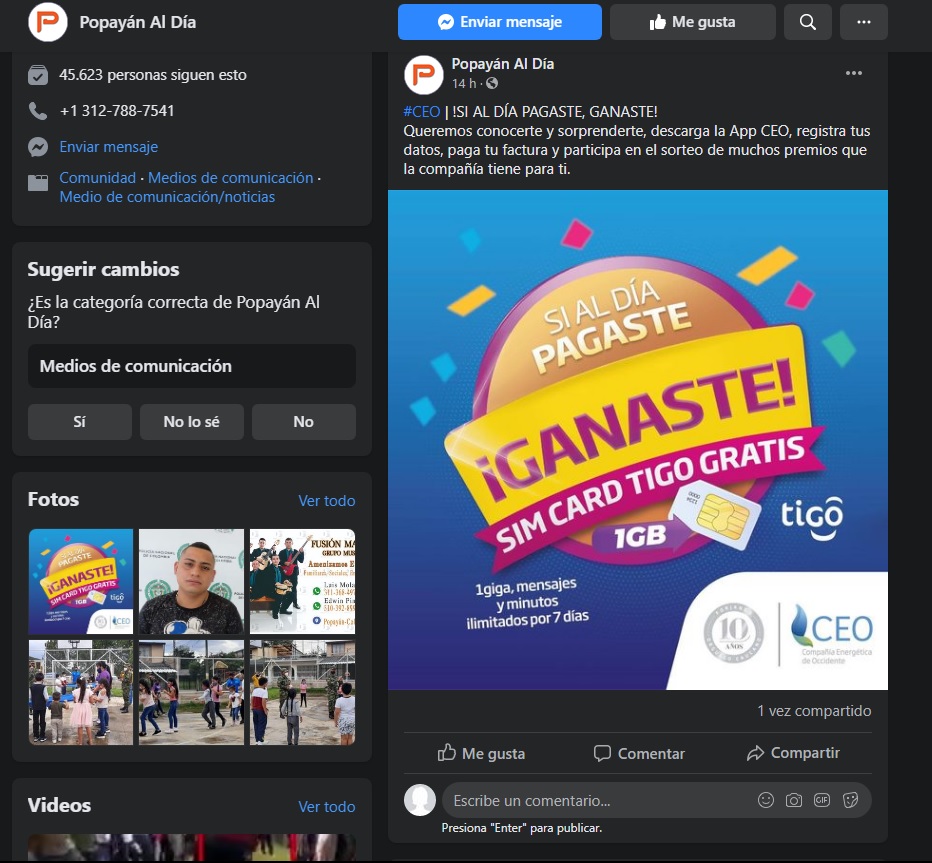The height and width of the screenshot is (863, 932).
Task: Open the 14 h post timestamp
Action: click(464, 84)
